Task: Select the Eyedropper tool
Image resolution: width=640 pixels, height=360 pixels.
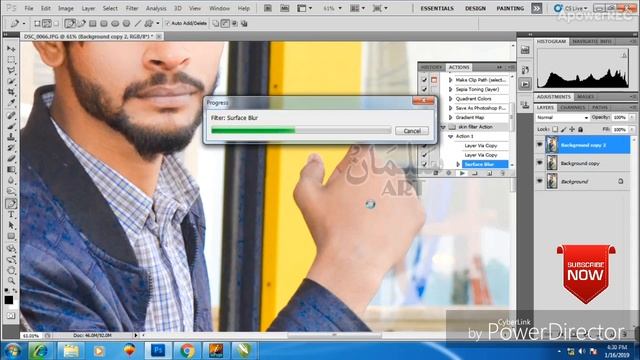Action: point(11,102)
